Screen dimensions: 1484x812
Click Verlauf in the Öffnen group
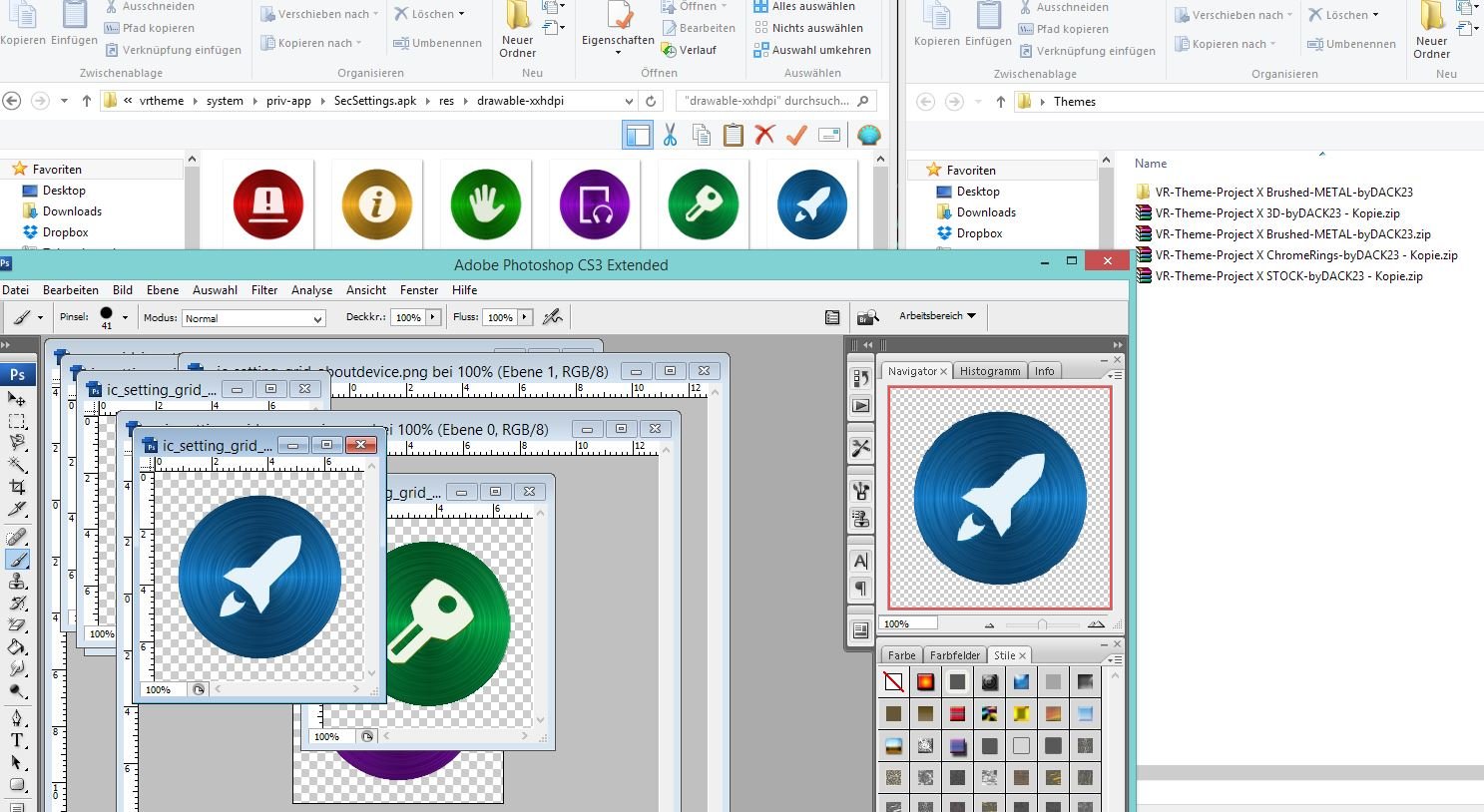point(689,50)
